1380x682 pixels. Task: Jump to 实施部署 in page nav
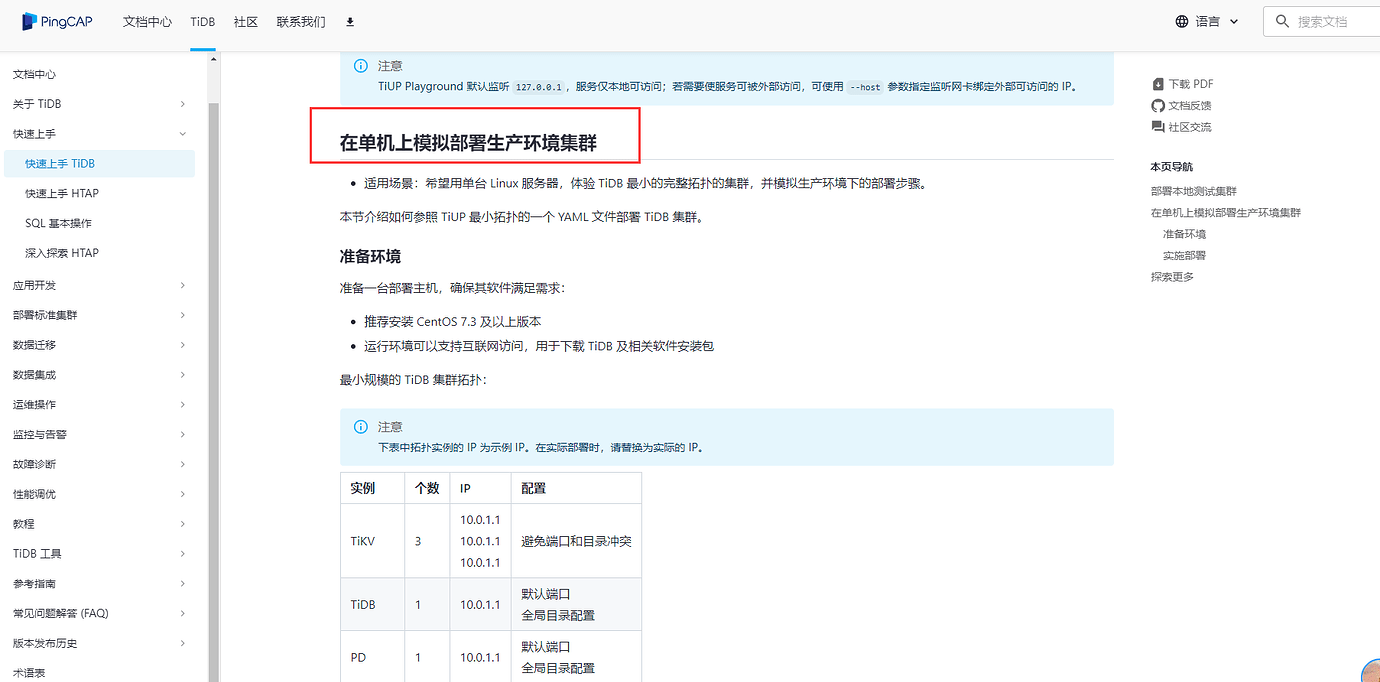point(1184,255)
